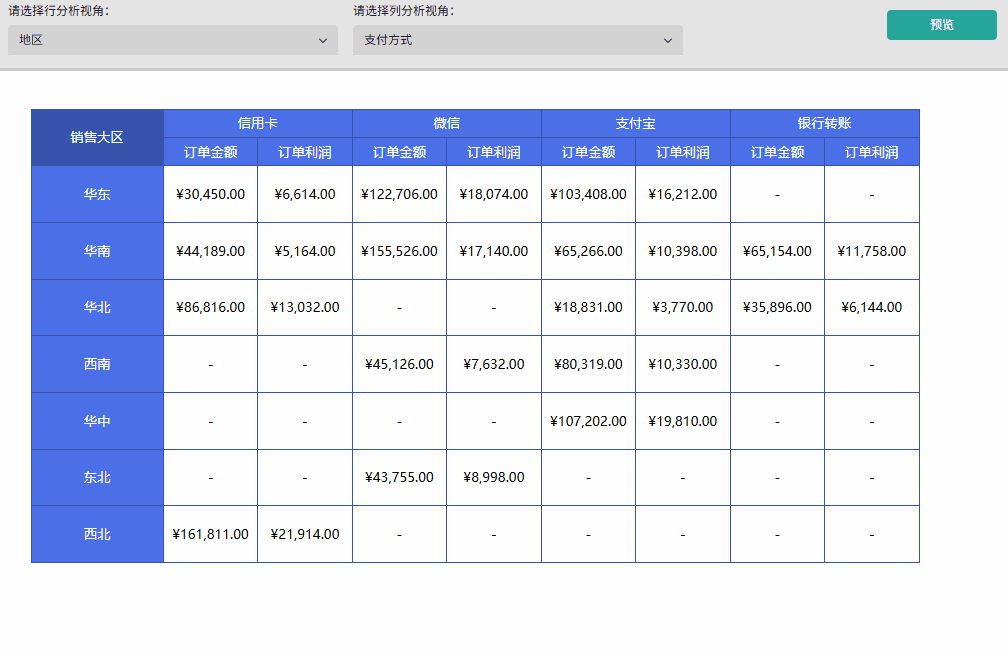1008x655 pixels.
Task: Click 订单利润 header under 支付宝
Action: pyautogui.click(x=683, y=152)
